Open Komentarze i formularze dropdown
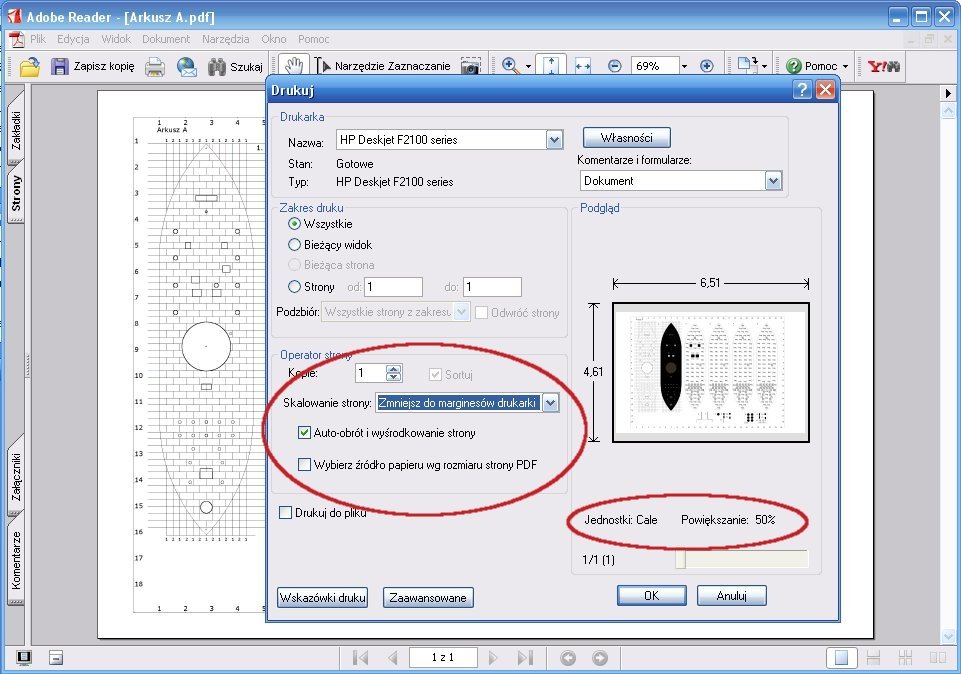961x674 pixels. click(x=772, y=181)
